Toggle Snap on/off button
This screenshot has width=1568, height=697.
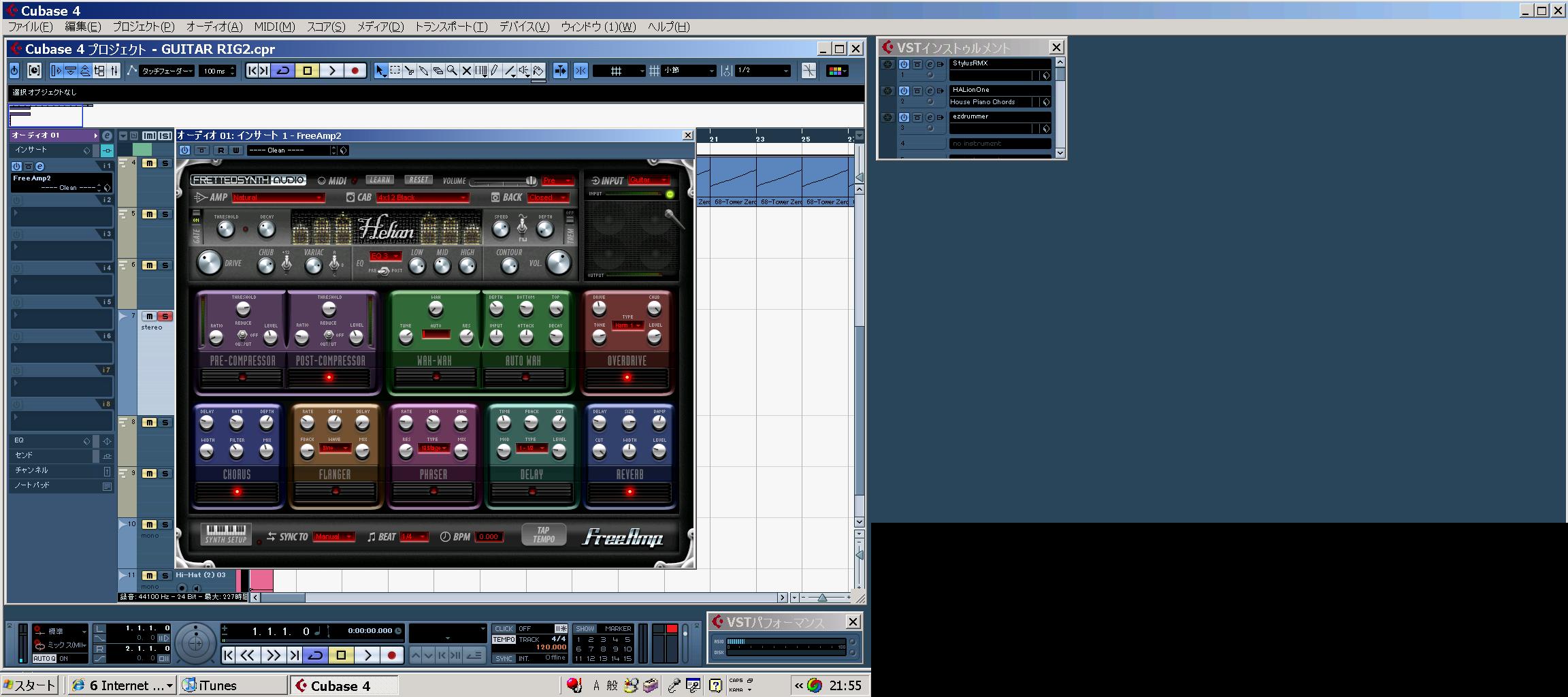(x=581, y=70)
